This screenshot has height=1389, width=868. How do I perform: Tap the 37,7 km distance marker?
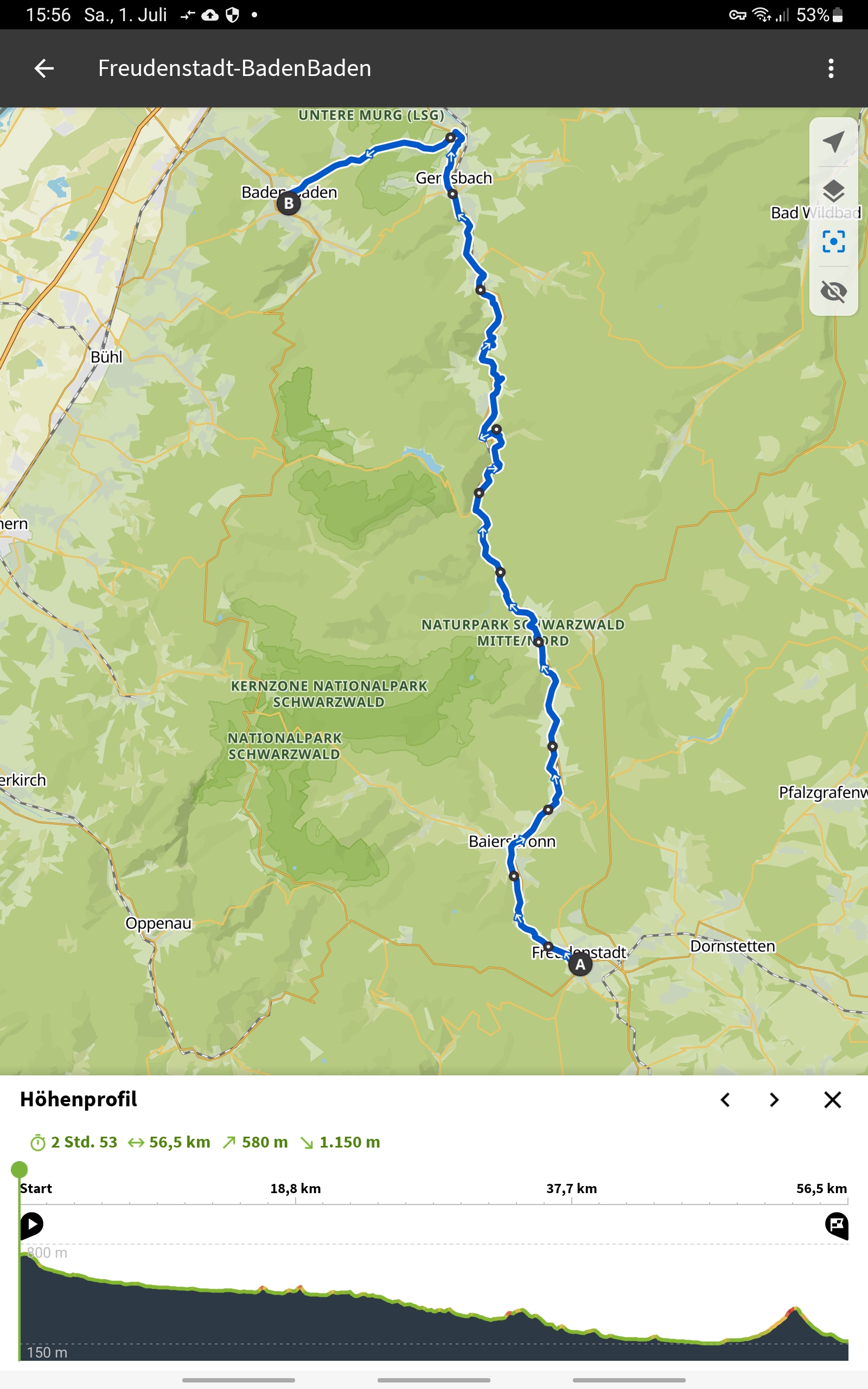click(x=572, y=1188)
